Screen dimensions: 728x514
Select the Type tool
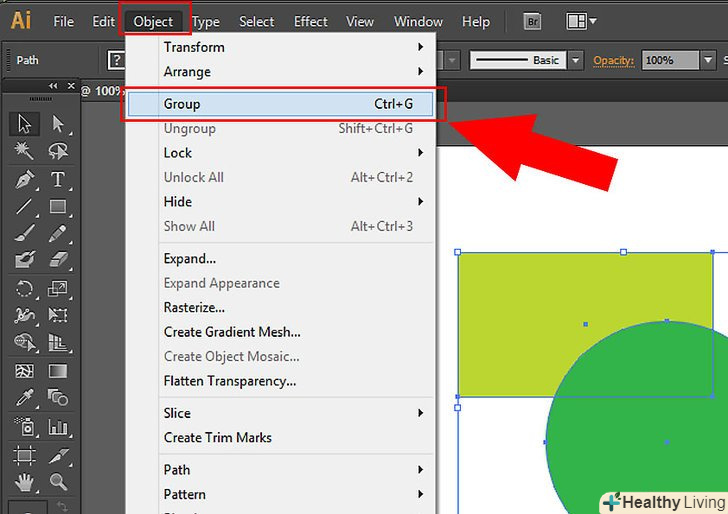click(x=58, y=179)
